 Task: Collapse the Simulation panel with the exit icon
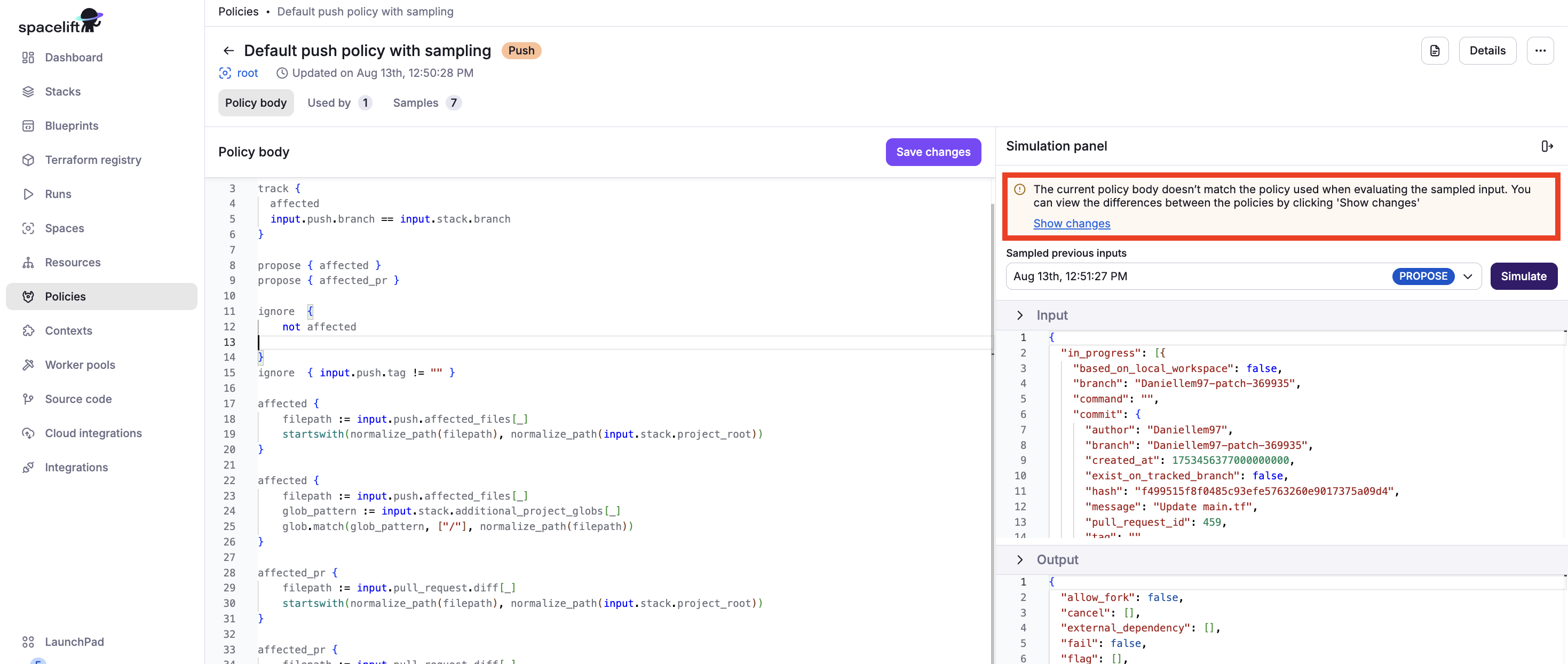(x=1547, y=146)
